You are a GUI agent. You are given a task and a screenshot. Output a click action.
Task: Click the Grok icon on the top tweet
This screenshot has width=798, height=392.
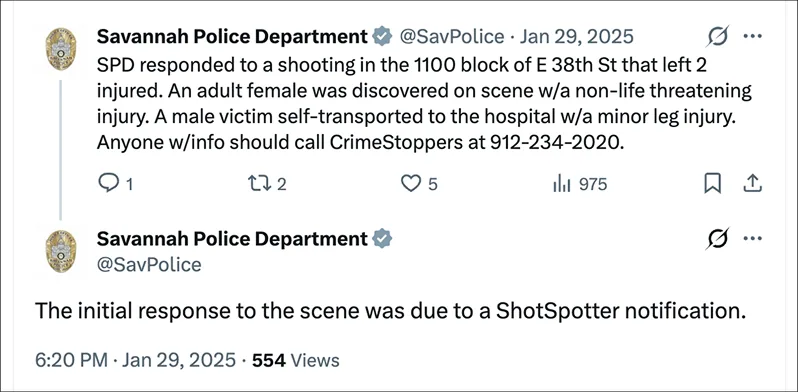point(717,37)
